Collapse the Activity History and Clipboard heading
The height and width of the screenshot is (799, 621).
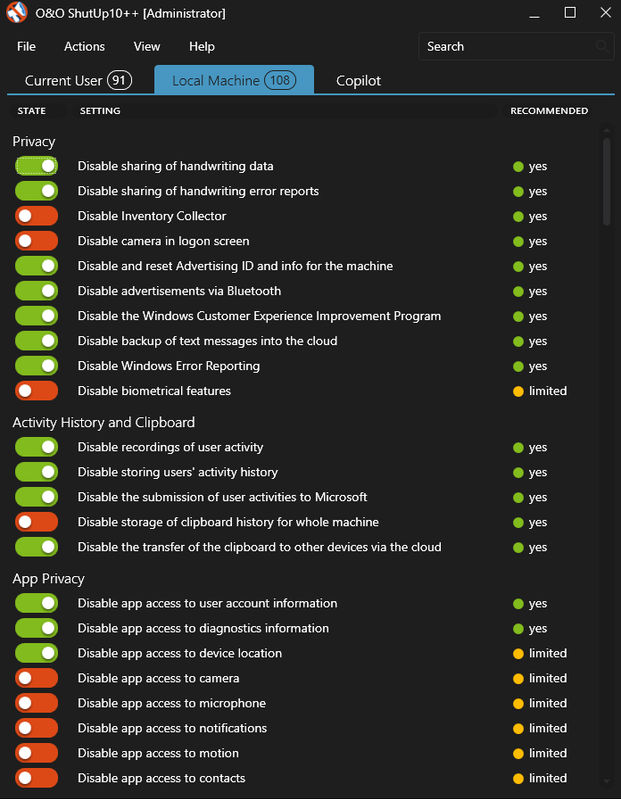click(103, 422)
